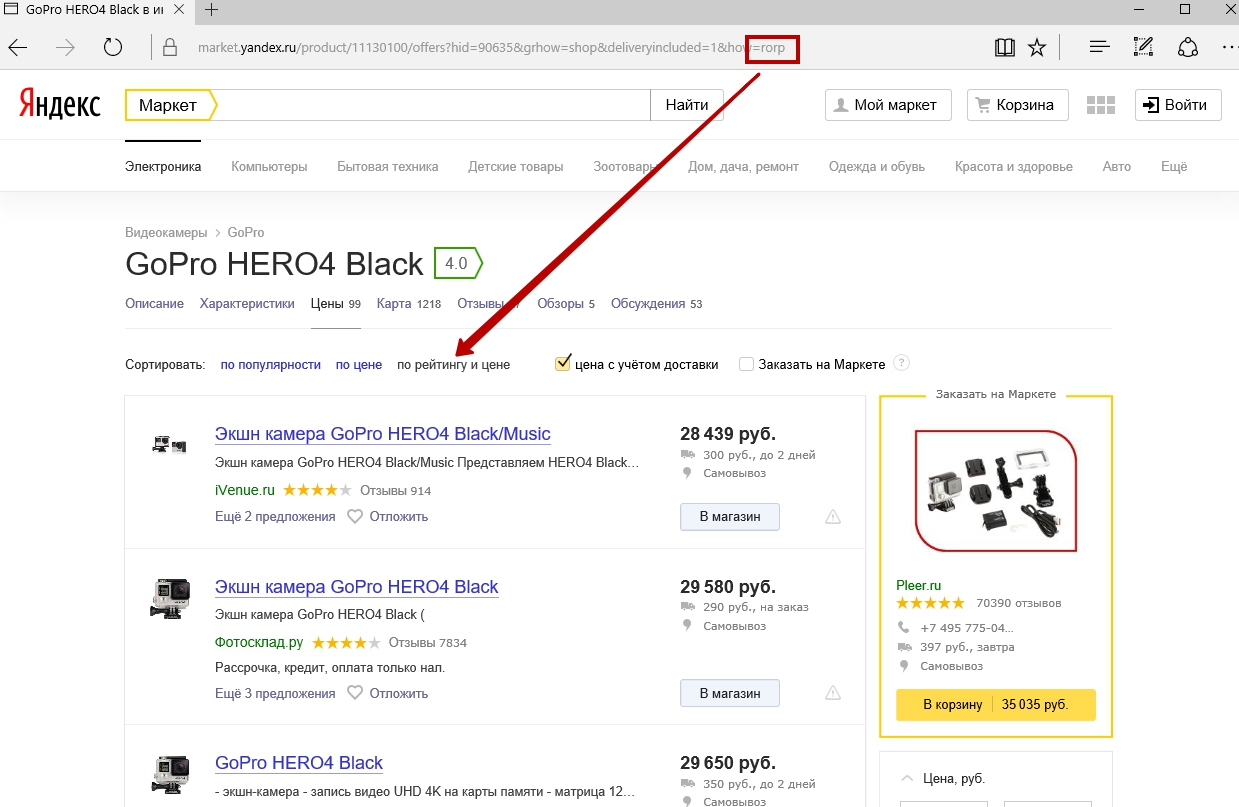Open the Фотосклад.ру shop link
The height and width of the screenshot is (807, 1239).
coord(259,642)
